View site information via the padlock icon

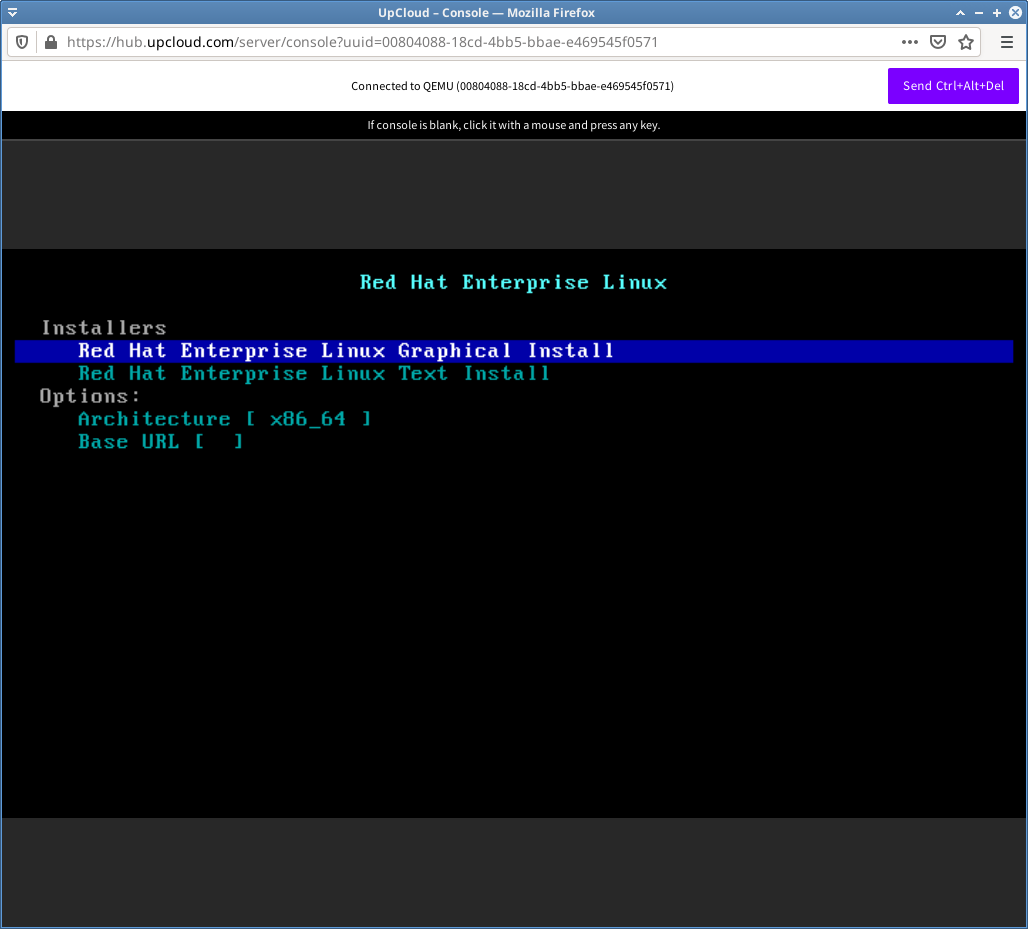(49, 42)
